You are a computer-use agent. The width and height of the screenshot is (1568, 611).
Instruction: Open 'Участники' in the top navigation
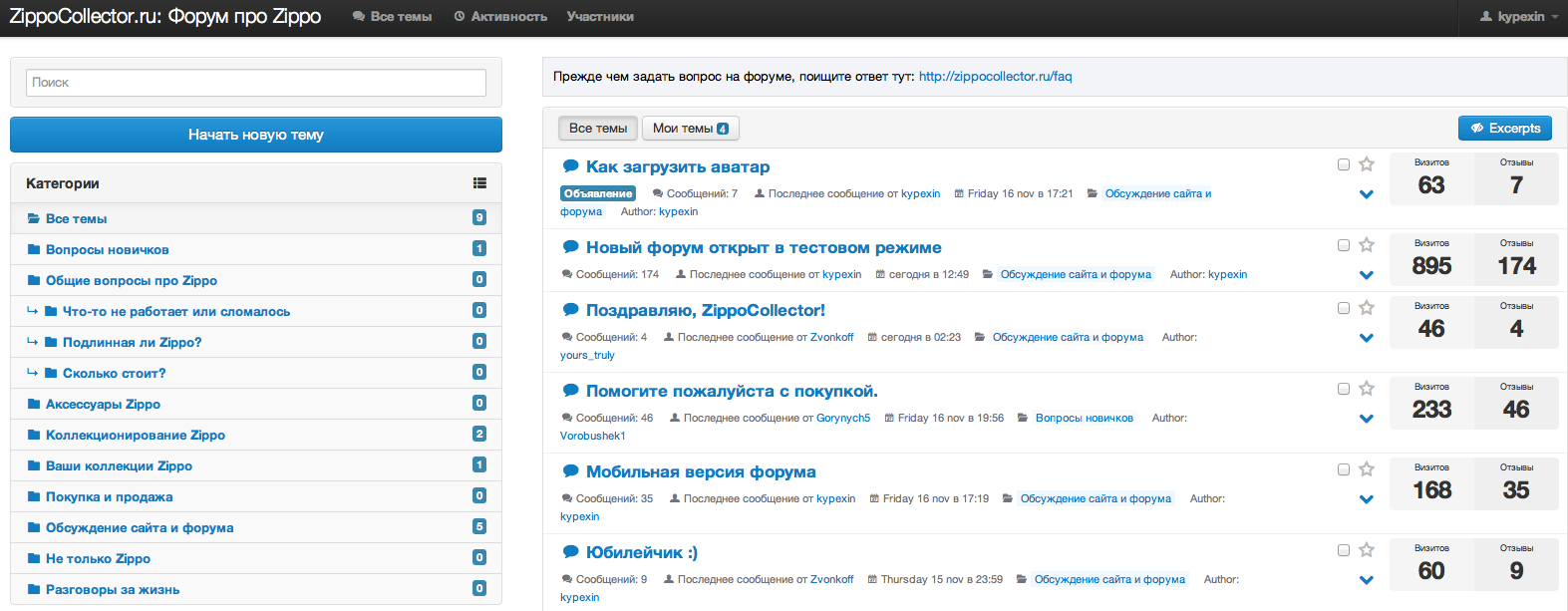coord(600,17)
